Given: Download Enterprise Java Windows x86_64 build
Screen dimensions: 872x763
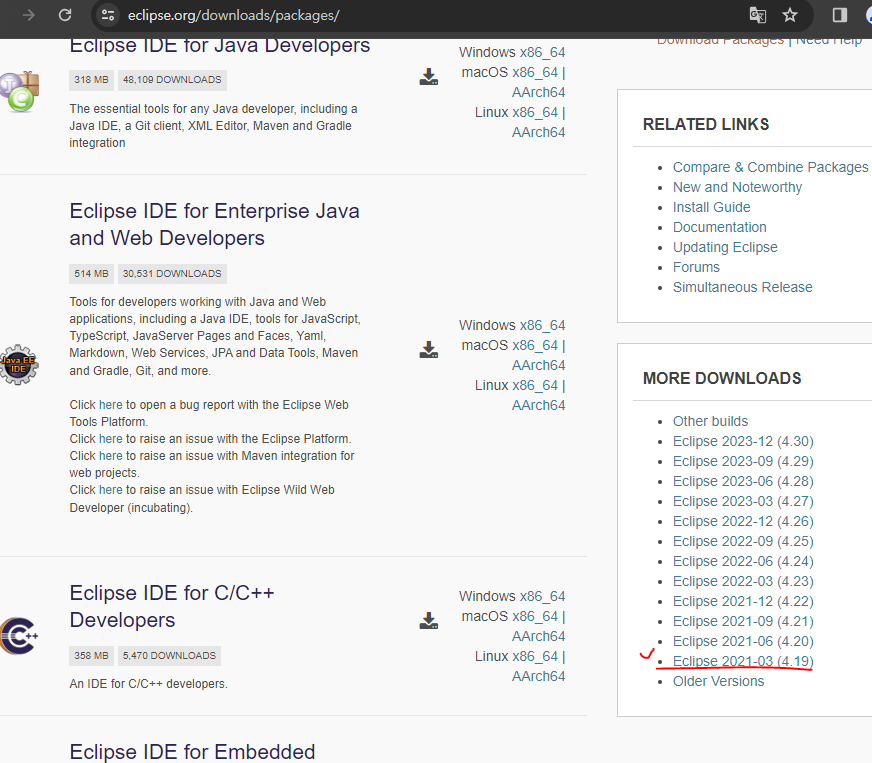Looking at the screenshot, I should click(x=542, y=325).
